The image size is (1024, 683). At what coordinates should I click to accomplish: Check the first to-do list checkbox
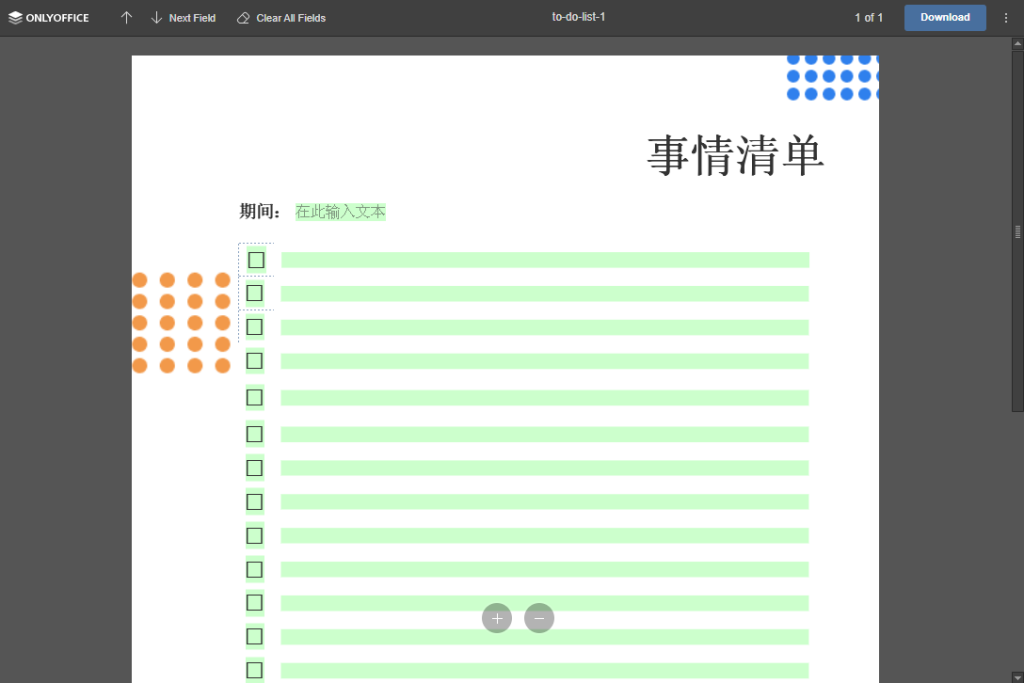pos(255,258)
